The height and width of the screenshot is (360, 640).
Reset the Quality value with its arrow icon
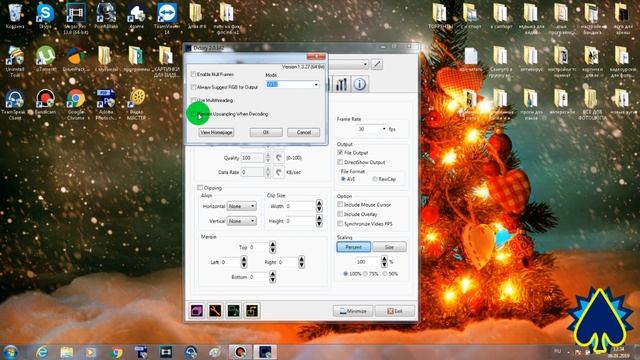279,158
